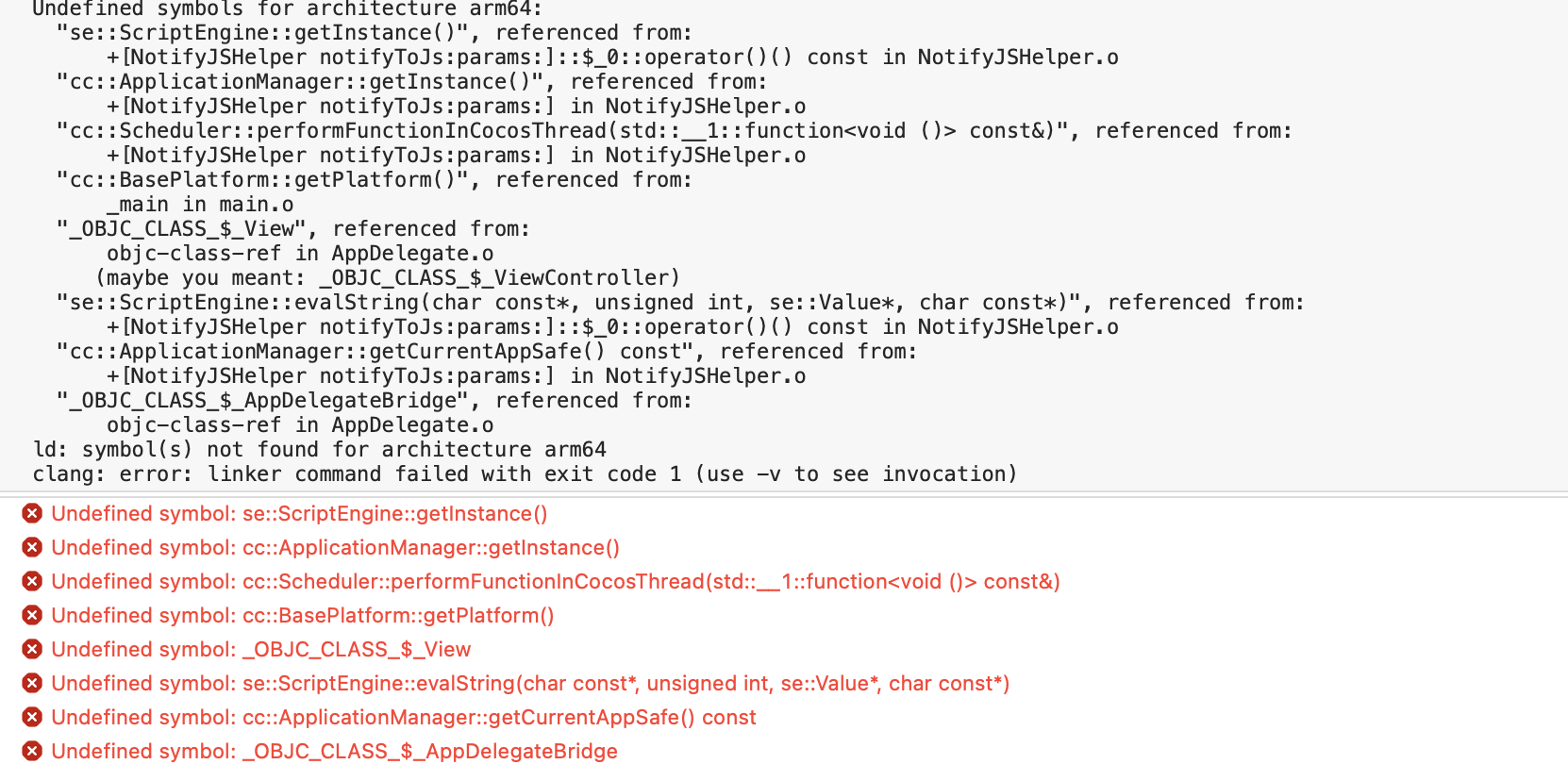Select Undefined symbol cc::ApplicationManager::getInstance() error text
Image resolution: width=1568 pixels, height=781 pixels.
pyautogui.click(x=335, y=547)
